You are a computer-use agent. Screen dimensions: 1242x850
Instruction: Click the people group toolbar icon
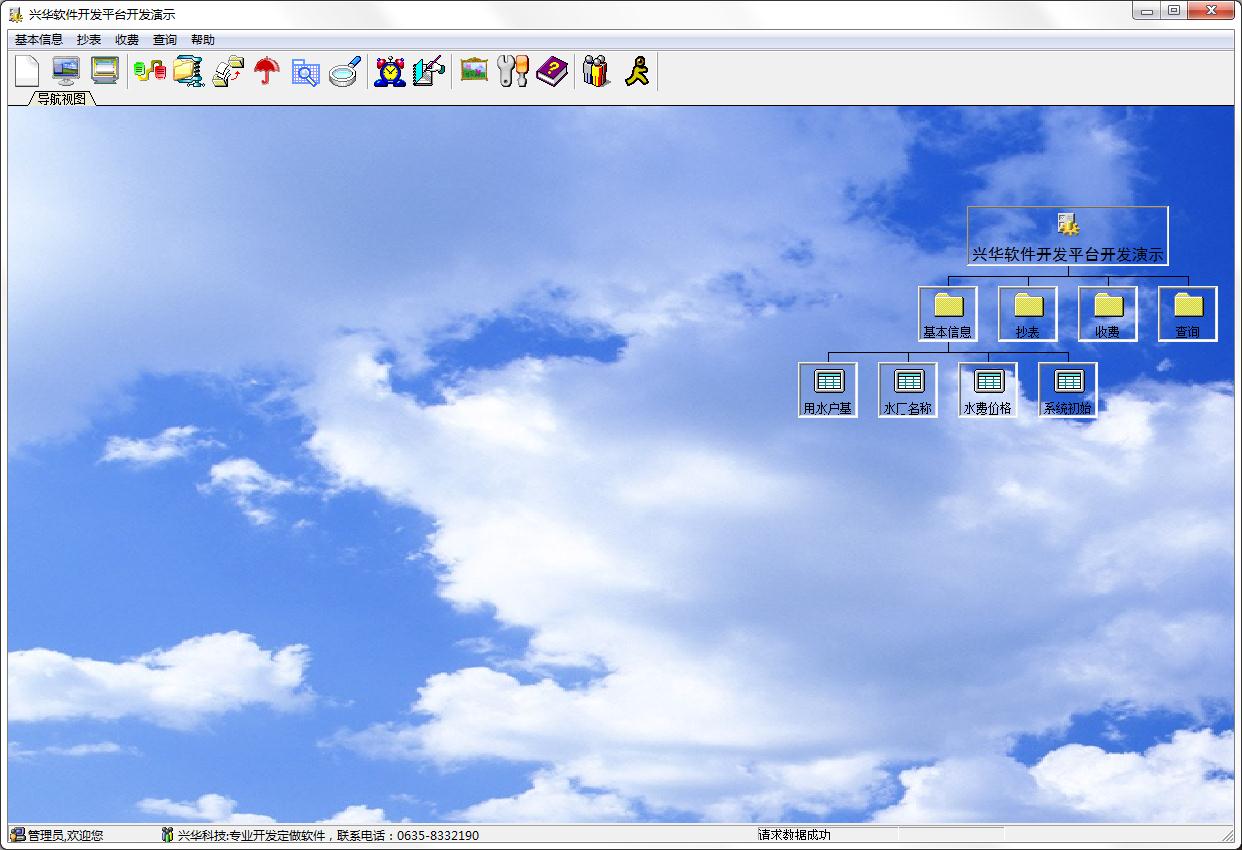(597, 71)
